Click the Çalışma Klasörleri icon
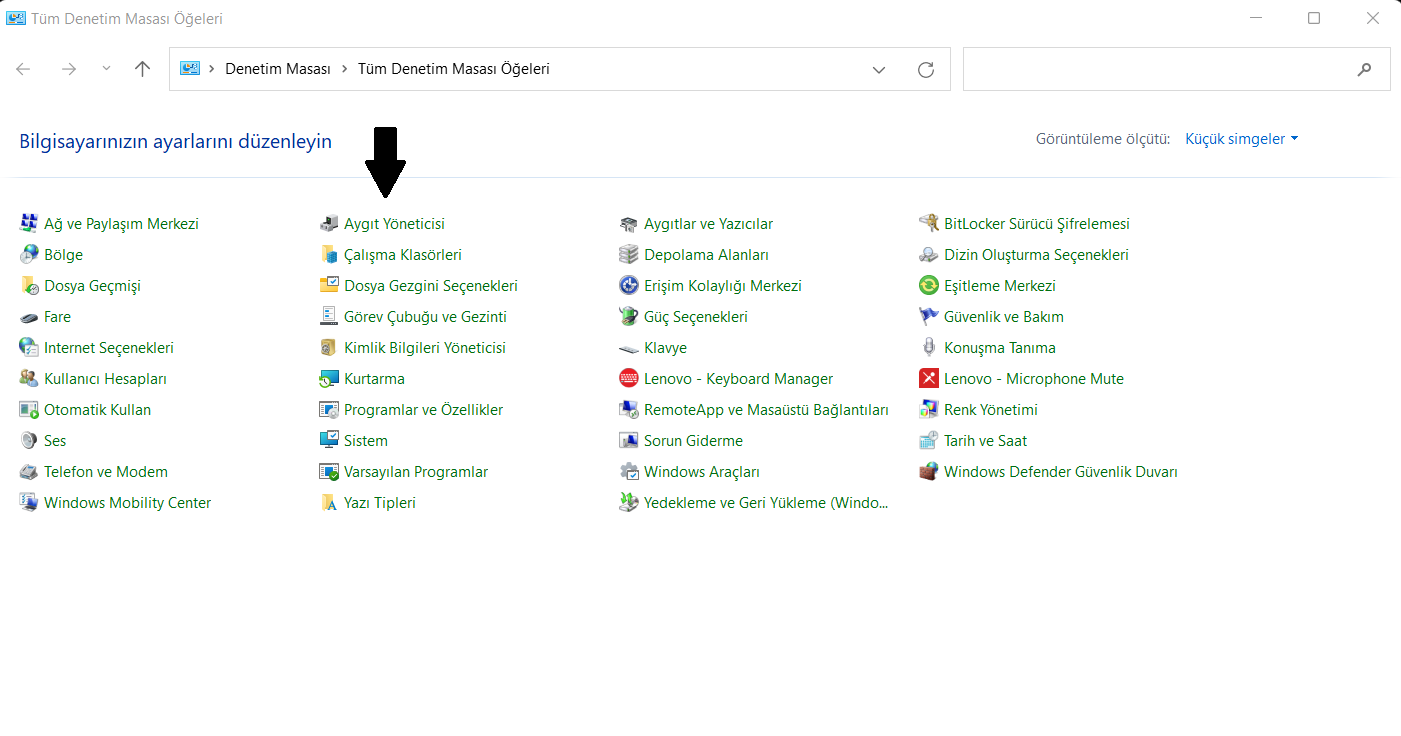Image resolution: width=1401 pixels, height=736 pixels. tap(328, 255)
